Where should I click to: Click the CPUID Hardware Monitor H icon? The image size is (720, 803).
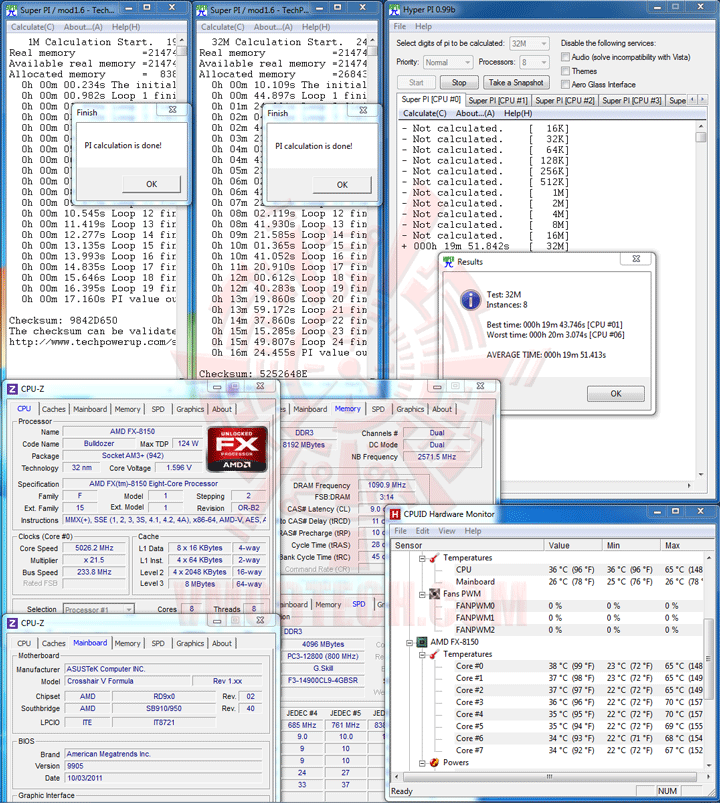[x=395, y=514]
